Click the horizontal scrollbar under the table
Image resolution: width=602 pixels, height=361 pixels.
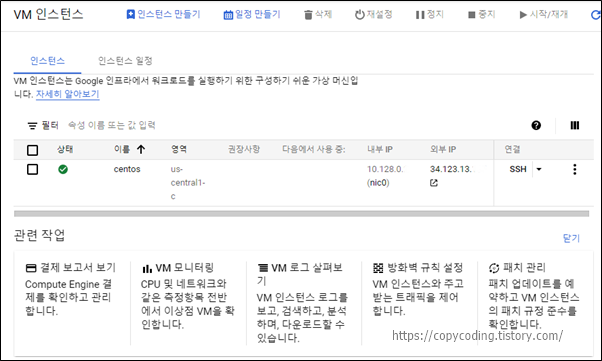pos(301,214)
